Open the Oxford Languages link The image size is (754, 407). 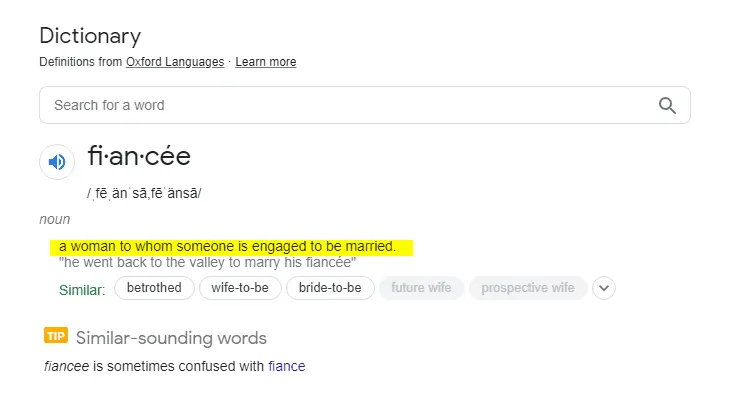coord(175,62)
